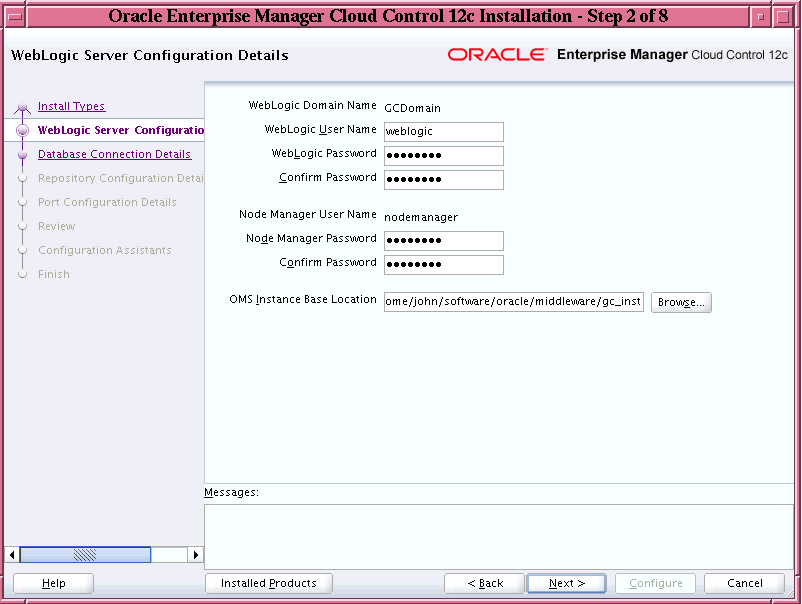This screenshot has width=802, height=604.
Task: Go to Database Connection Details step
Action: point(115,154)
